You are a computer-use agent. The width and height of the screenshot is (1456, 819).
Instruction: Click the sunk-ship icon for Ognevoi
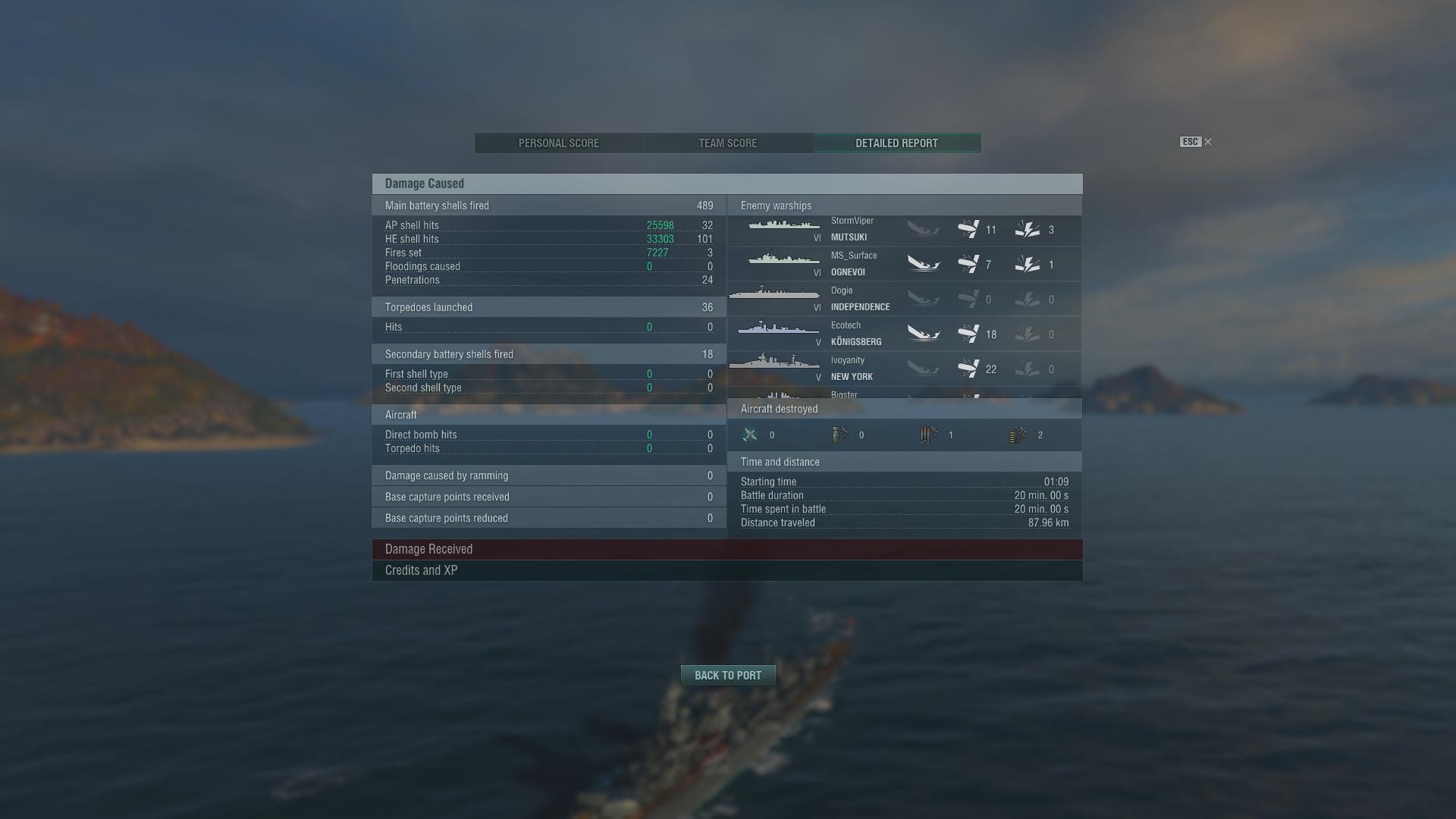tap(924, 264)
